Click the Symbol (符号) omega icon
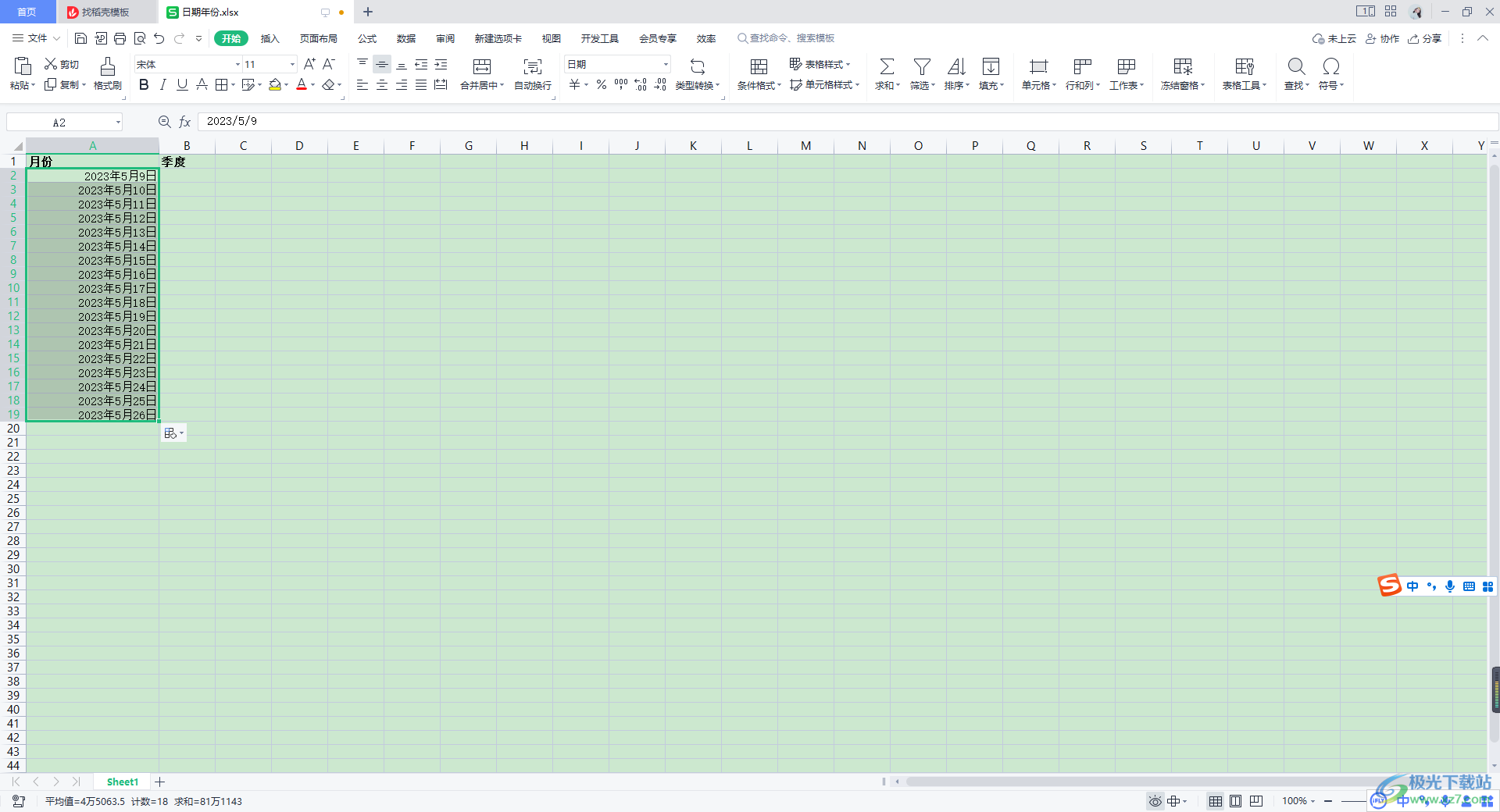Viewport: 1500px width, 812px height. [x=1331, y=66]
